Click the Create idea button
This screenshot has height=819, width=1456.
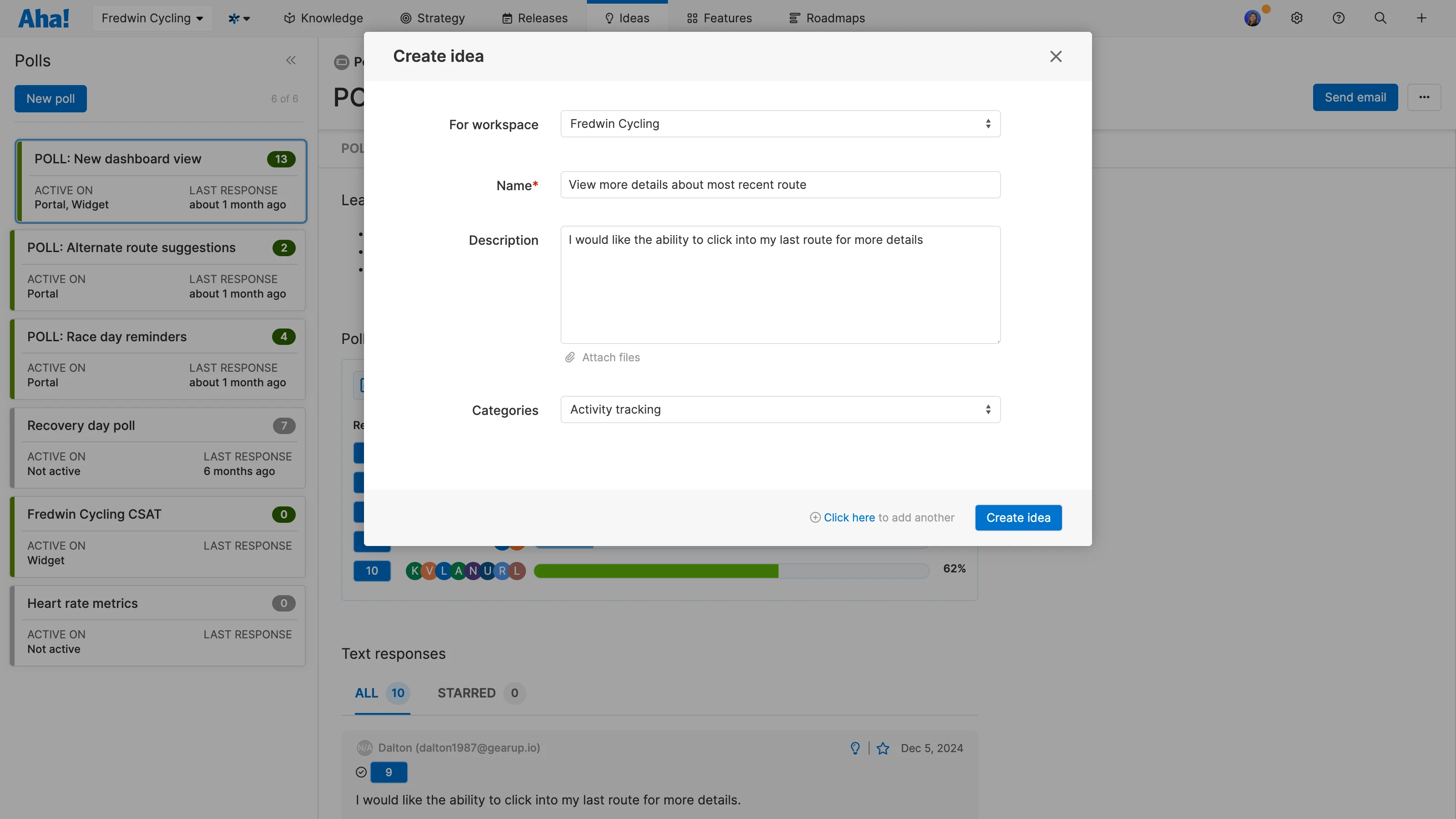(1017, 517)
